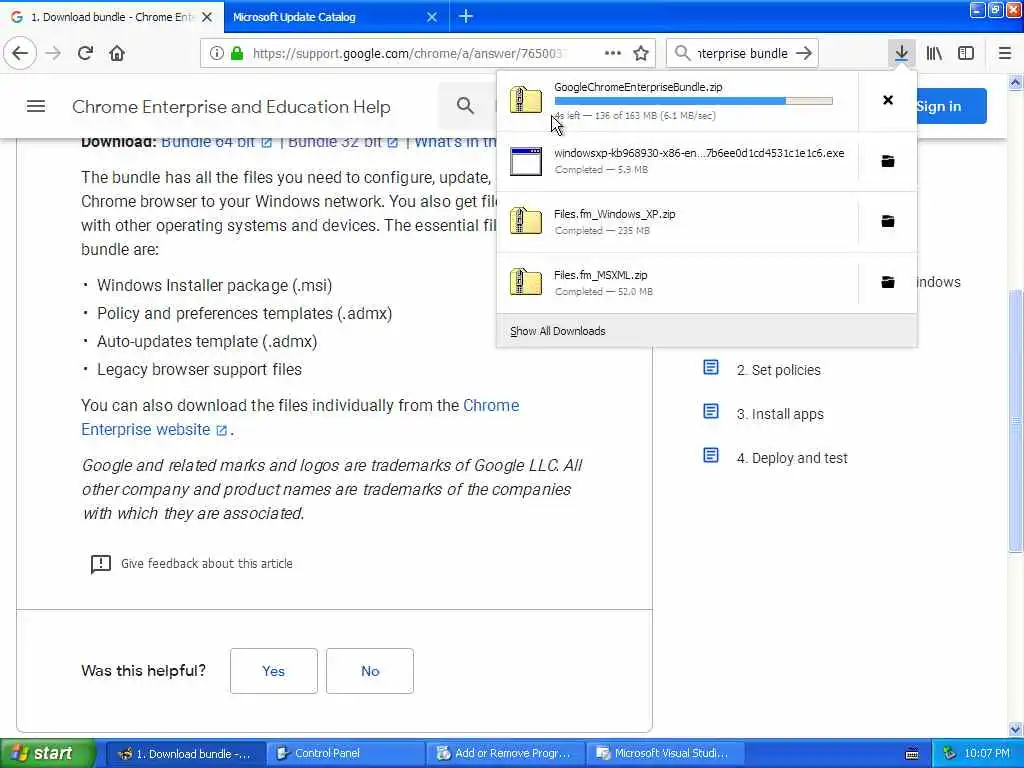Viewport: 1024px width, 768px height.
Task: Select GoogleChromeEnterpriseBundle.zip download entry name
Action: click(x=638, y=87)
